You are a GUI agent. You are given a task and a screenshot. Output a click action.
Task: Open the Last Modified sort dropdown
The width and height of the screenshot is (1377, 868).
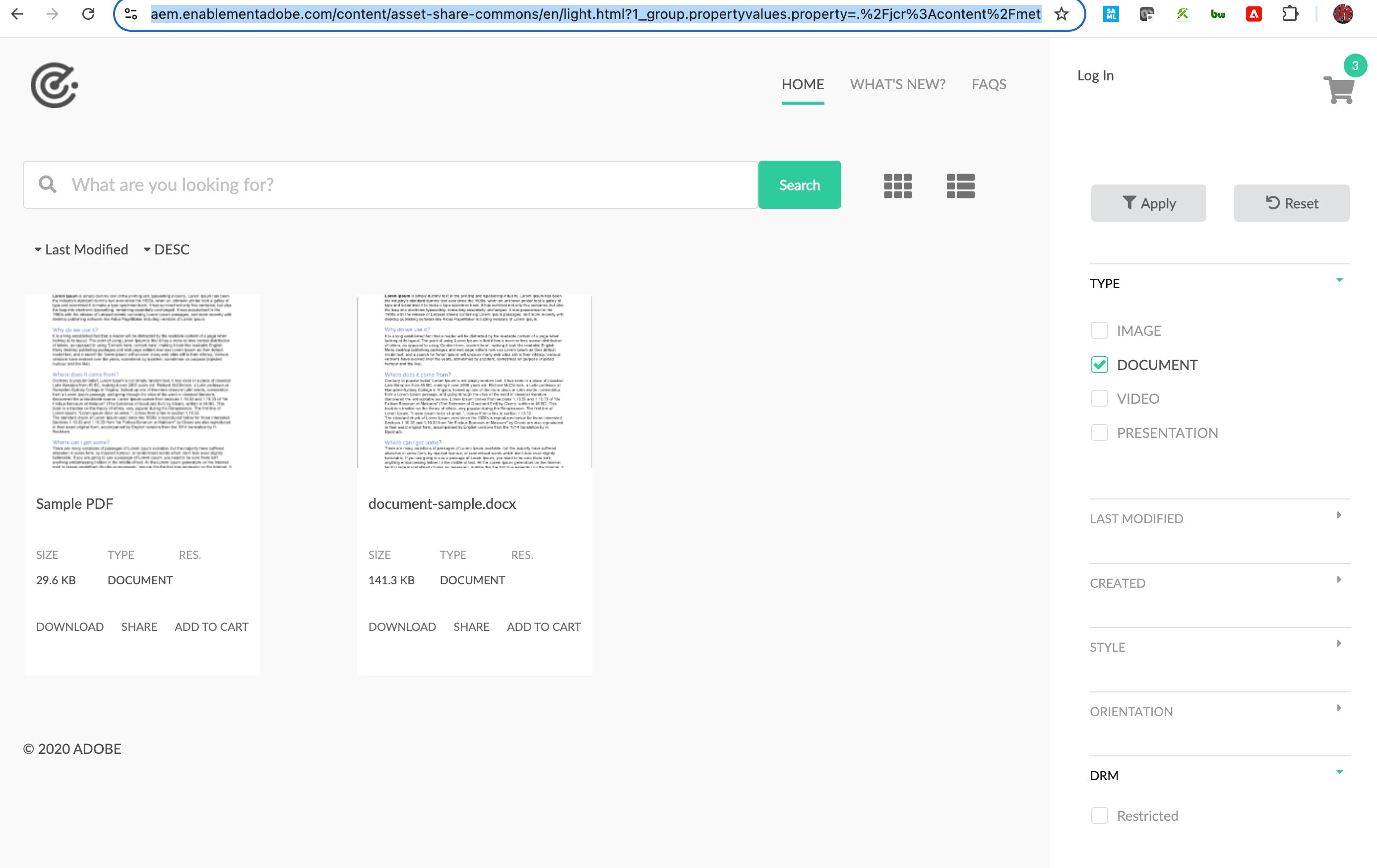click(81, 249)
